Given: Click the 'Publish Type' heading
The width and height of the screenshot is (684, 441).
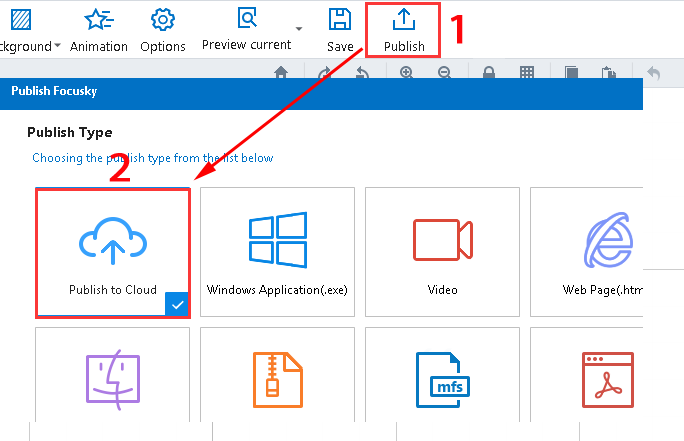Looking at the screenshot, I should click(70, 132).
